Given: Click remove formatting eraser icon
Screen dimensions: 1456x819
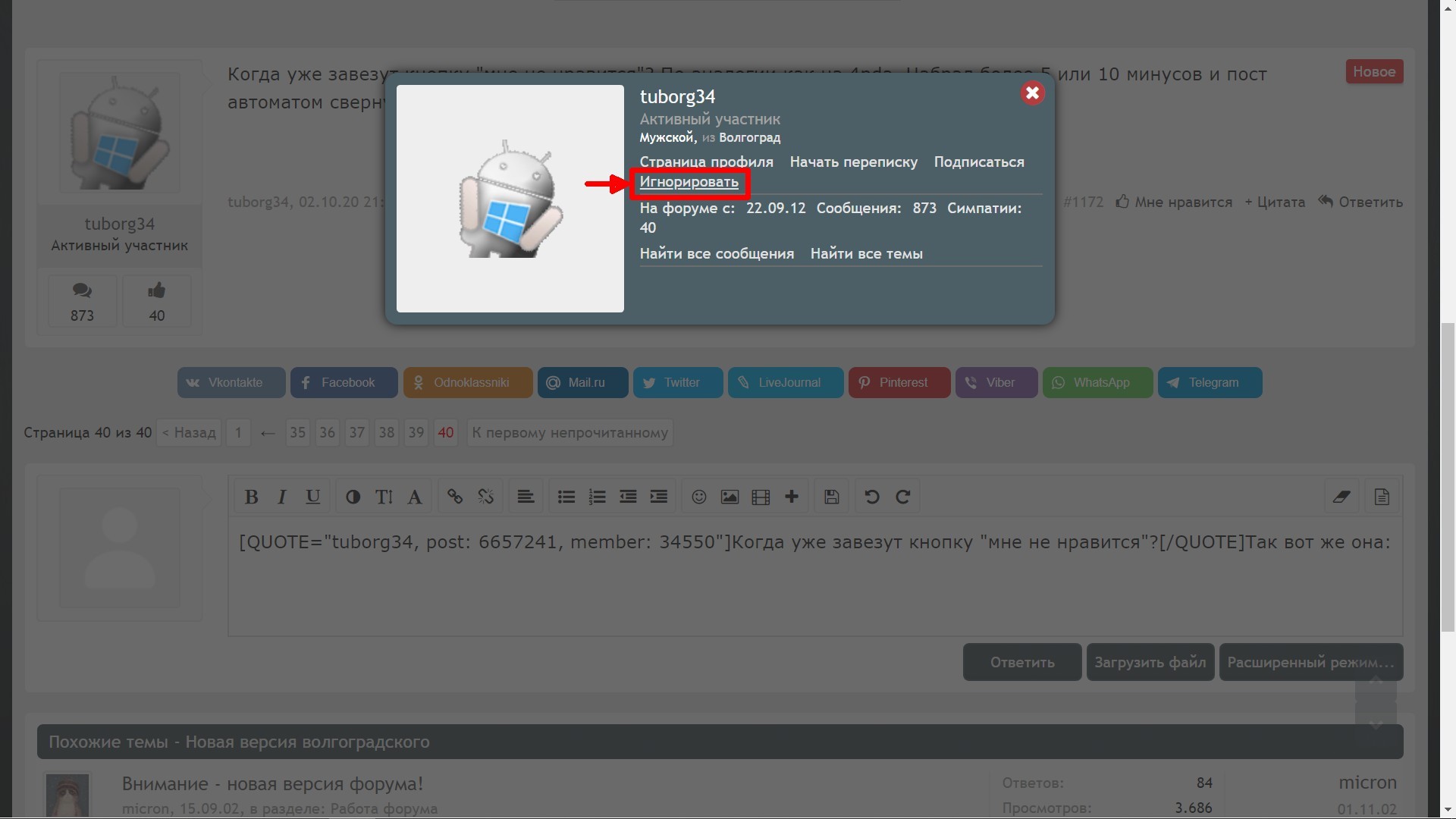Looking at the screenshot, I should pyautogui.click(x=1341, y=497).
